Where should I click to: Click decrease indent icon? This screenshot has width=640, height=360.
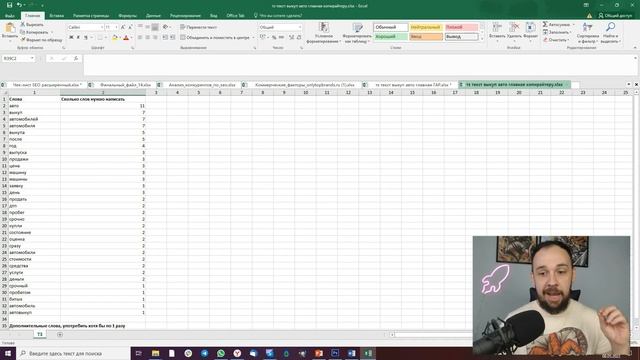point(165,37)
